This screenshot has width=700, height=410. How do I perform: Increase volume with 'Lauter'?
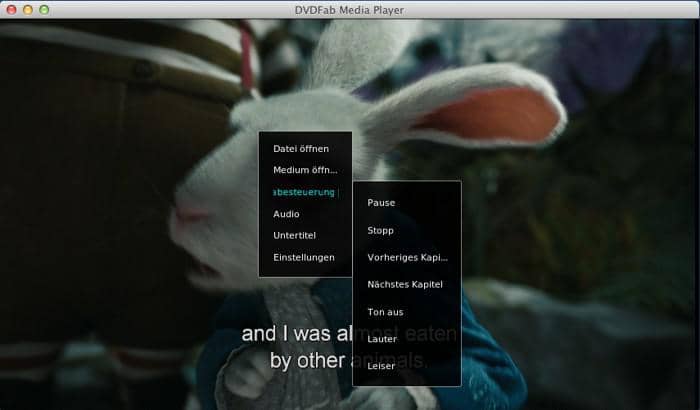click(382, 339)
